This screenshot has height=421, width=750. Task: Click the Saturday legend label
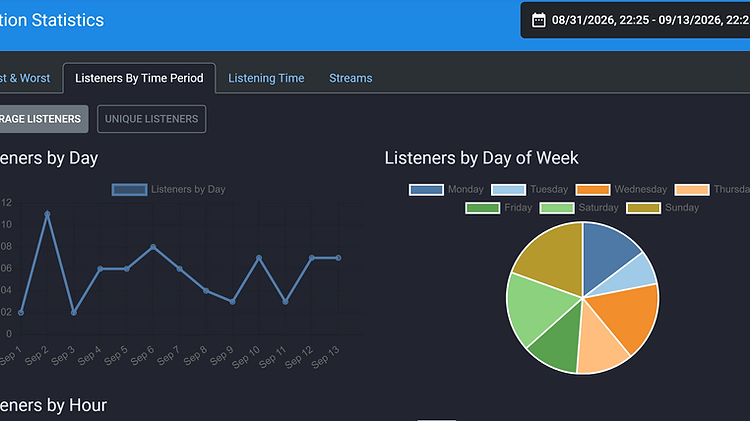pos(598,208)
